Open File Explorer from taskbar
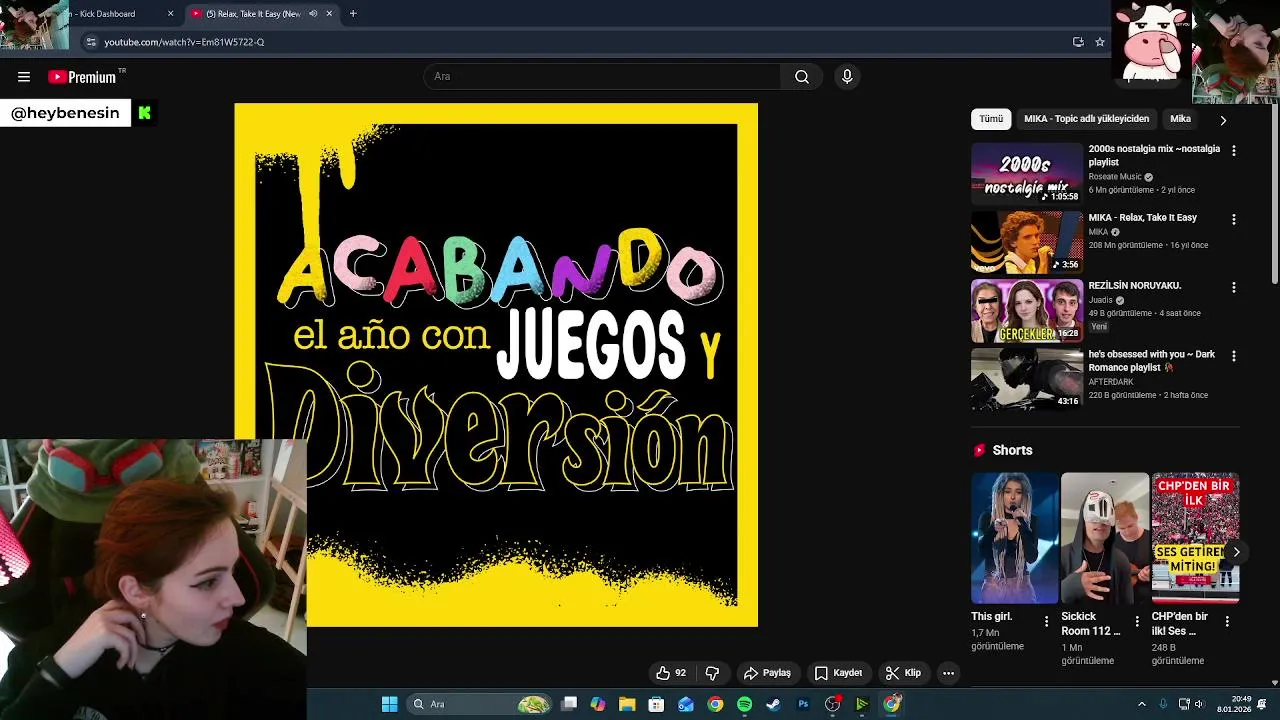The width and height of the screenshot is (1280, 720). (x=627, y=704)
